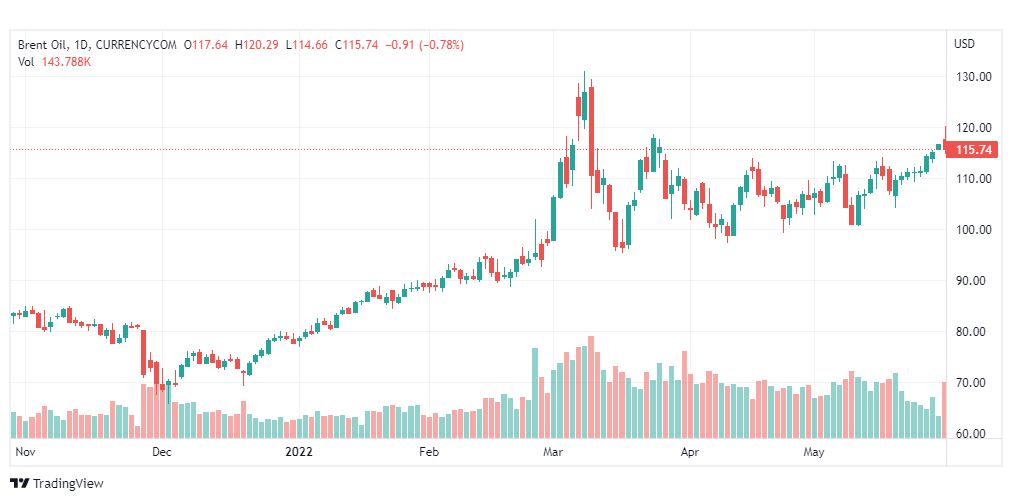Click the close value C115.74 in legend
The height and width of the screenshot is (501, 1012).
(x=358, y=45)
